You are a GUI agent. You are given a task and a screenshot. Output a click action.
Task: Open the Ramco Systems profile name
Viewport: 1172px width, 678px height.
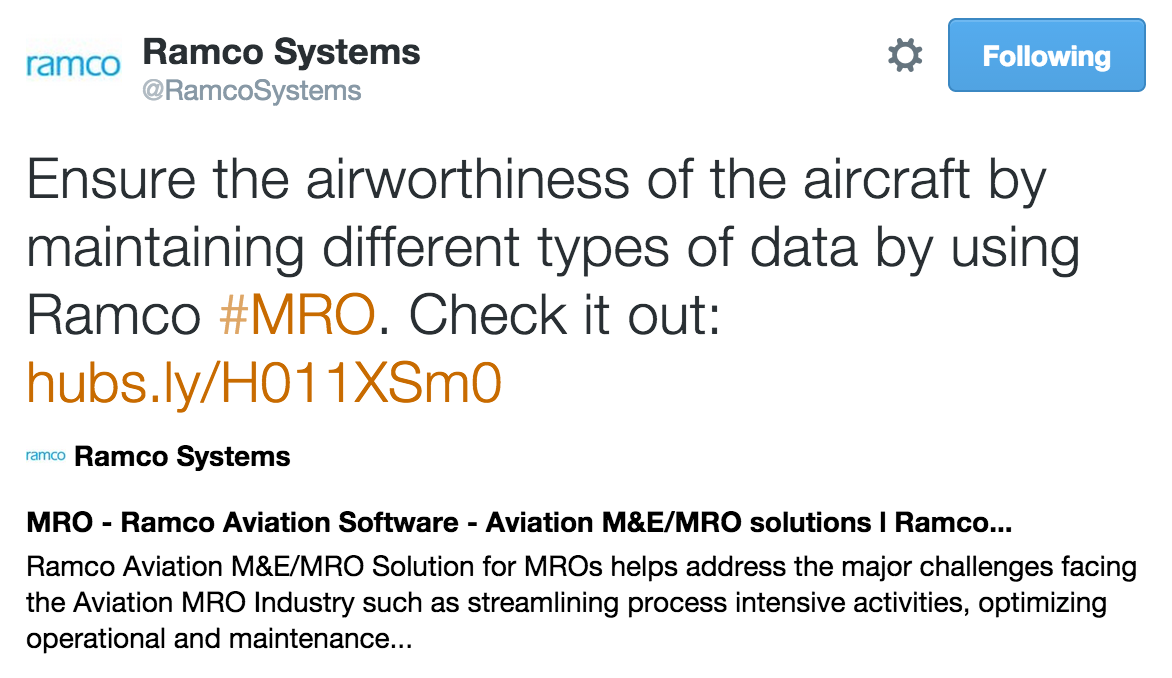tap(281, 52)
